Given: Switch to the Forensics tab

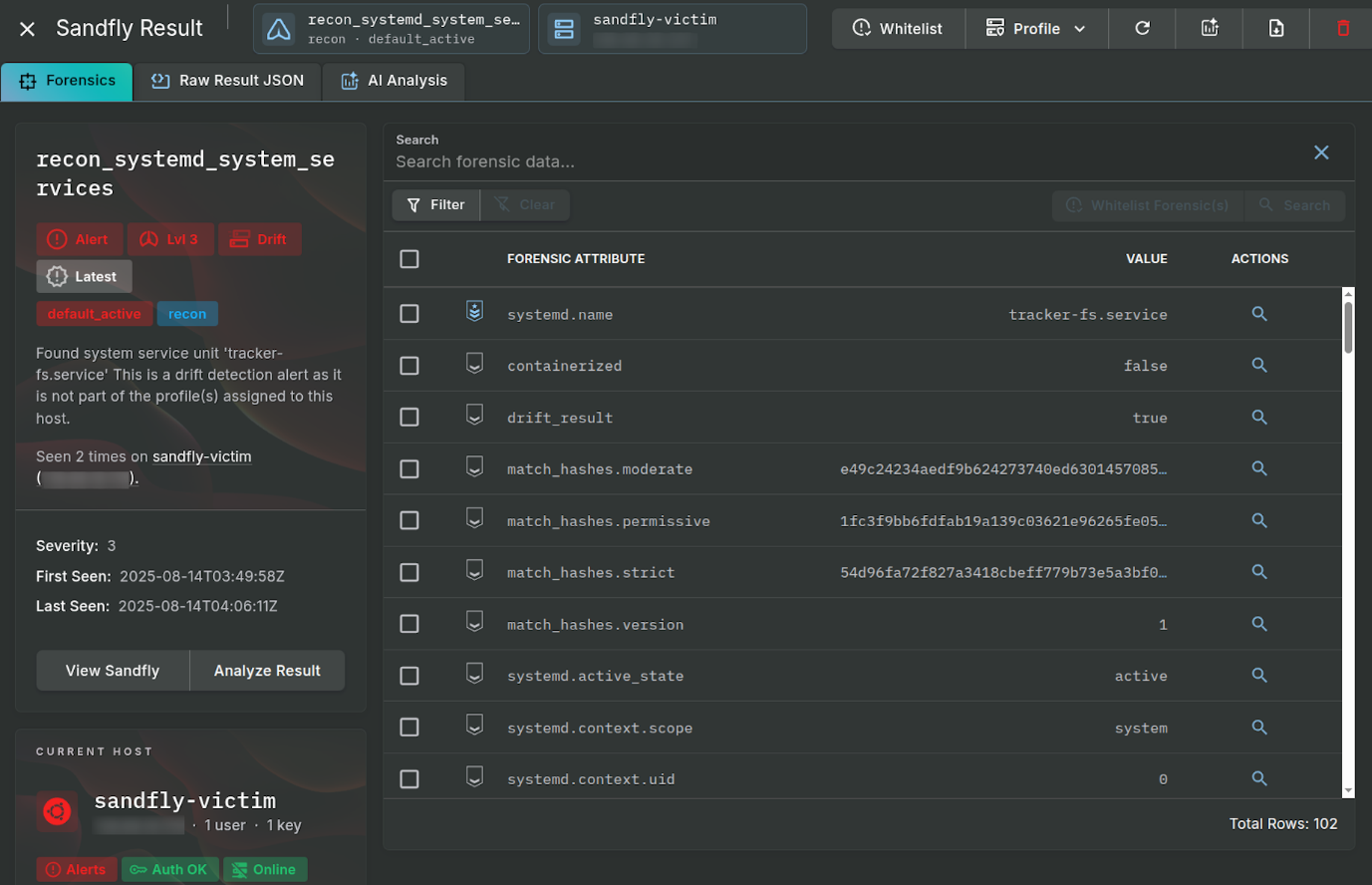Looking at the screenshot, I should point(67,81).
